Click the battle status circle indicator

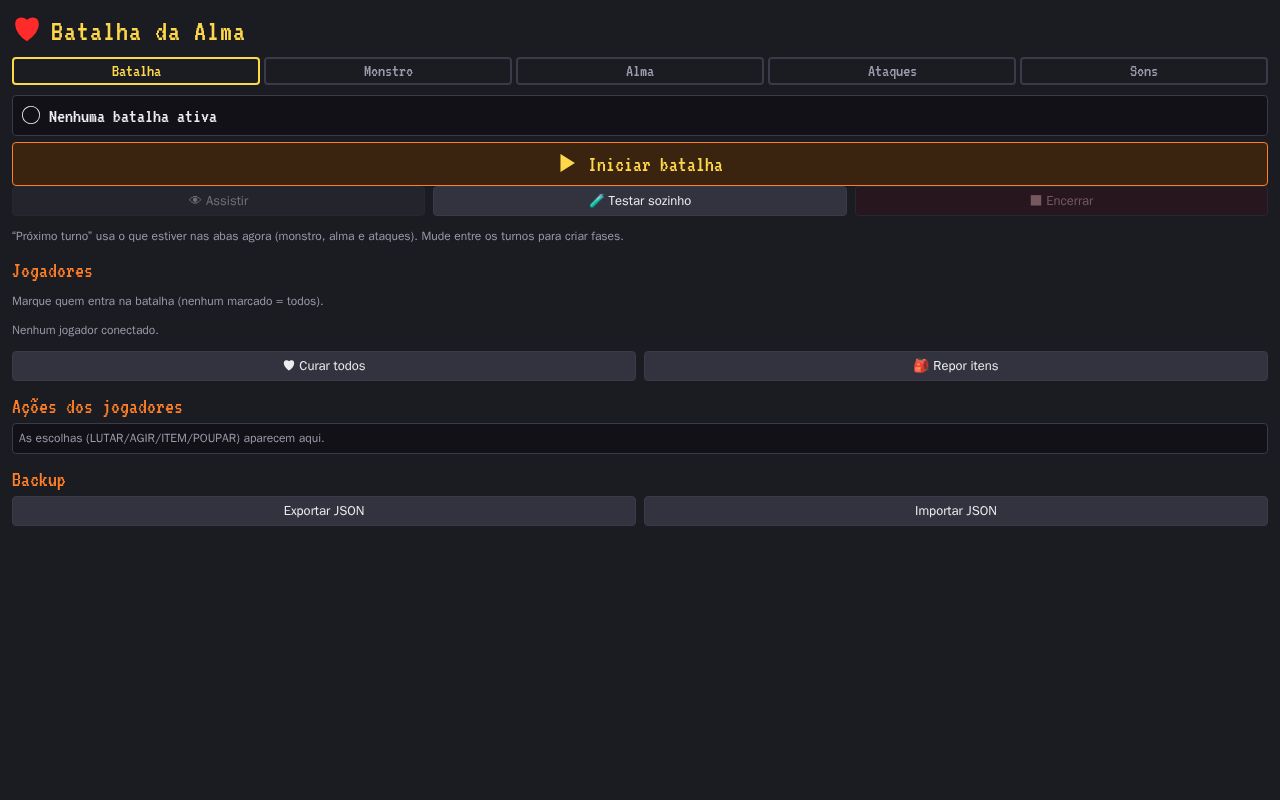coord(31,115)
